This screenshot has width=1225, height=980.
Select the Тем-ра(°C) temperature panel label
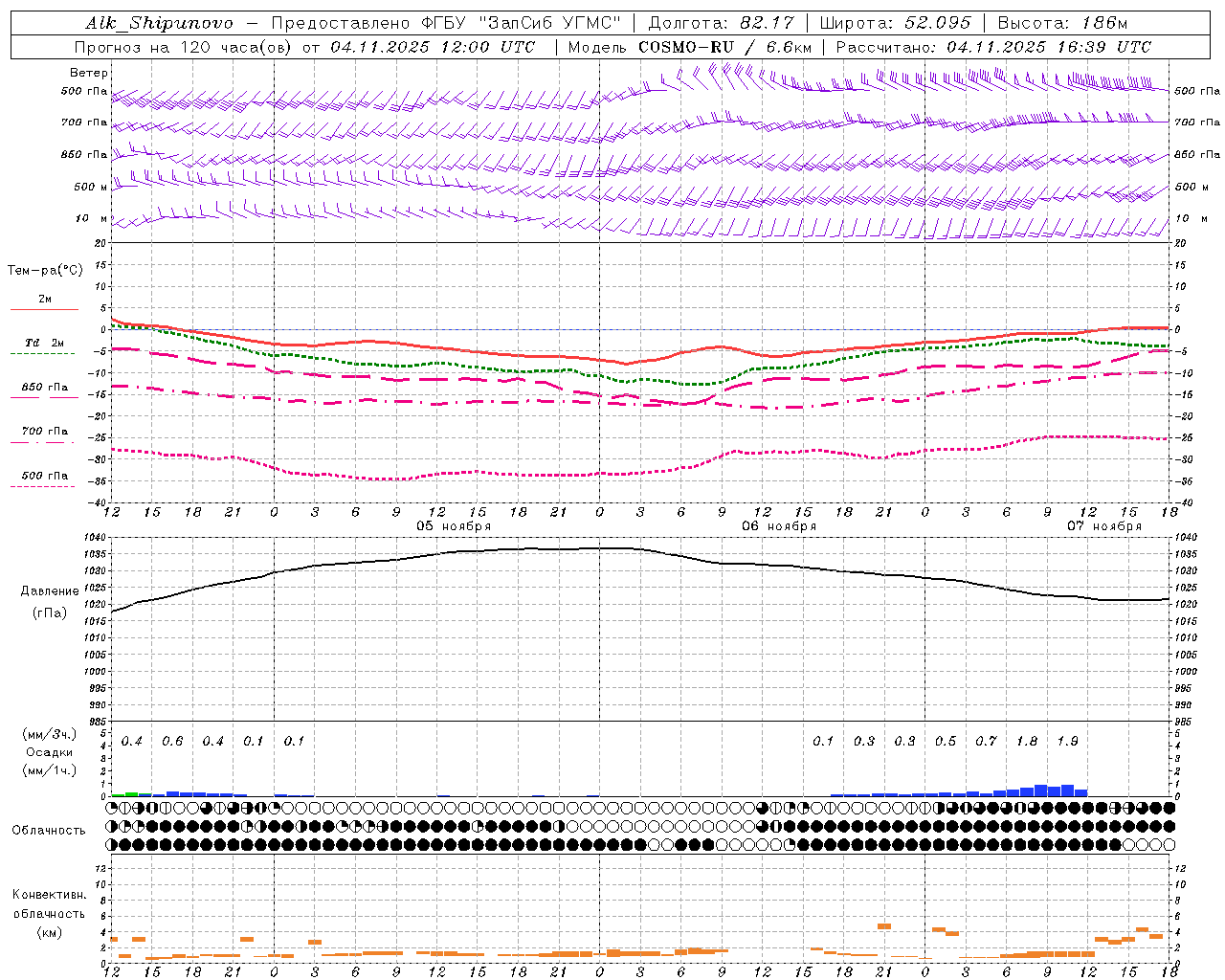46,271
